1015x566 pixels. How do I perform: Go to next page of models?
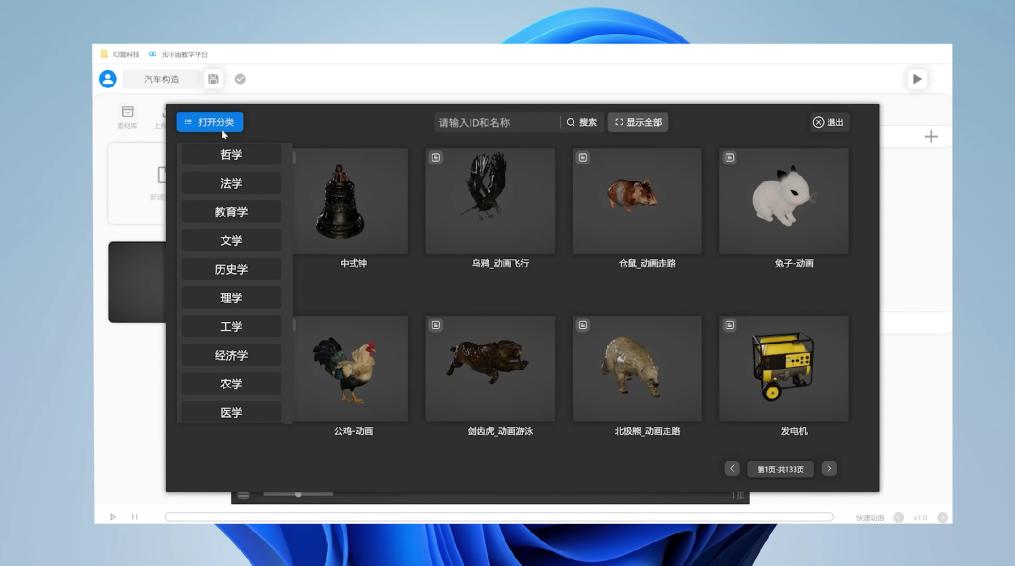click(x=829, y=468)
